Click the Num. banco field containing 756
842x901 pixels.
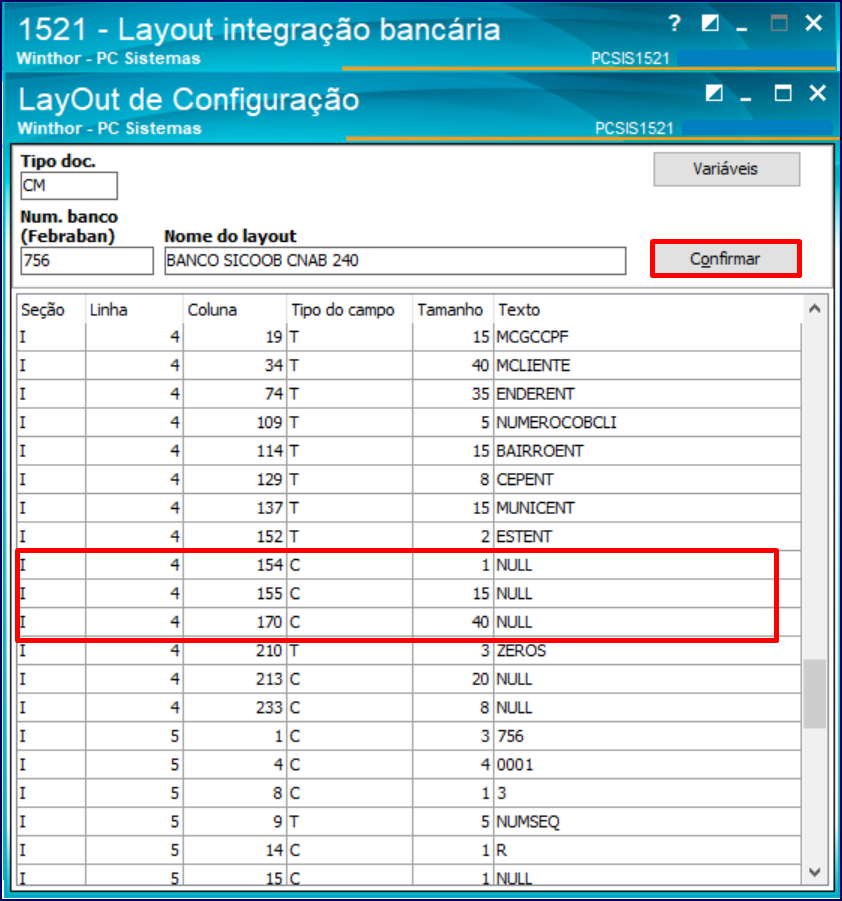point(87,261)
